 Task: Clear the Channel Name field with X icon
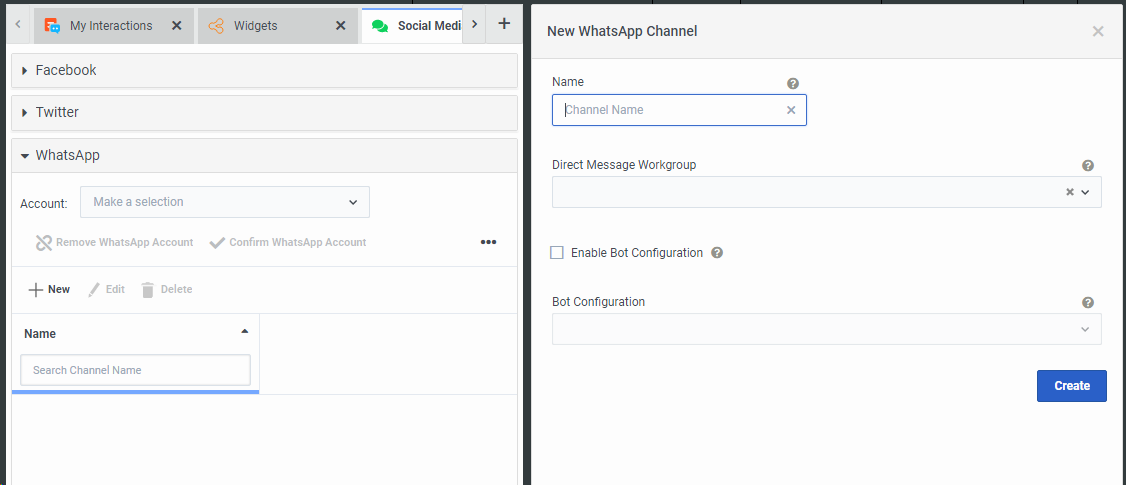click(791, 110)
